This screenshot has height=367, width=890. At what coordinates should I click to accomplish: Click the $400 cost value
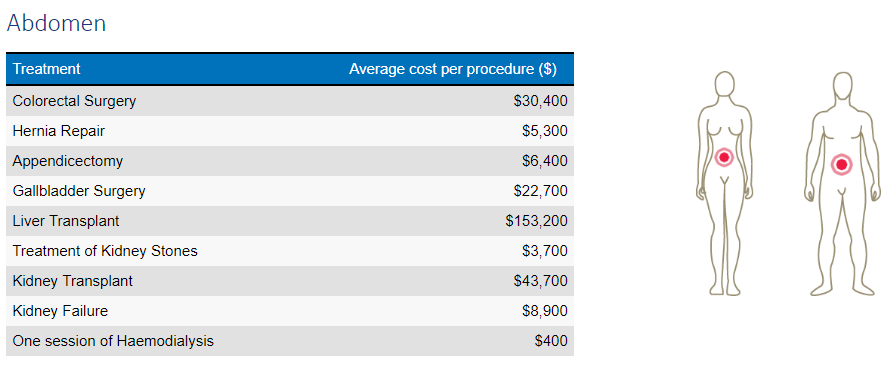pyautogui.click(x=551, y=341)
